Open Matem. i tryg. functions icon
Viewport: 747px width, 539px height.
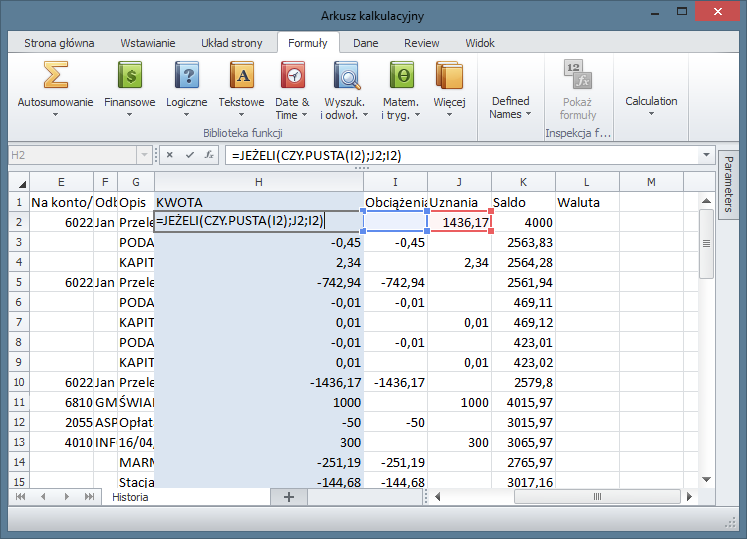[400, 76]
